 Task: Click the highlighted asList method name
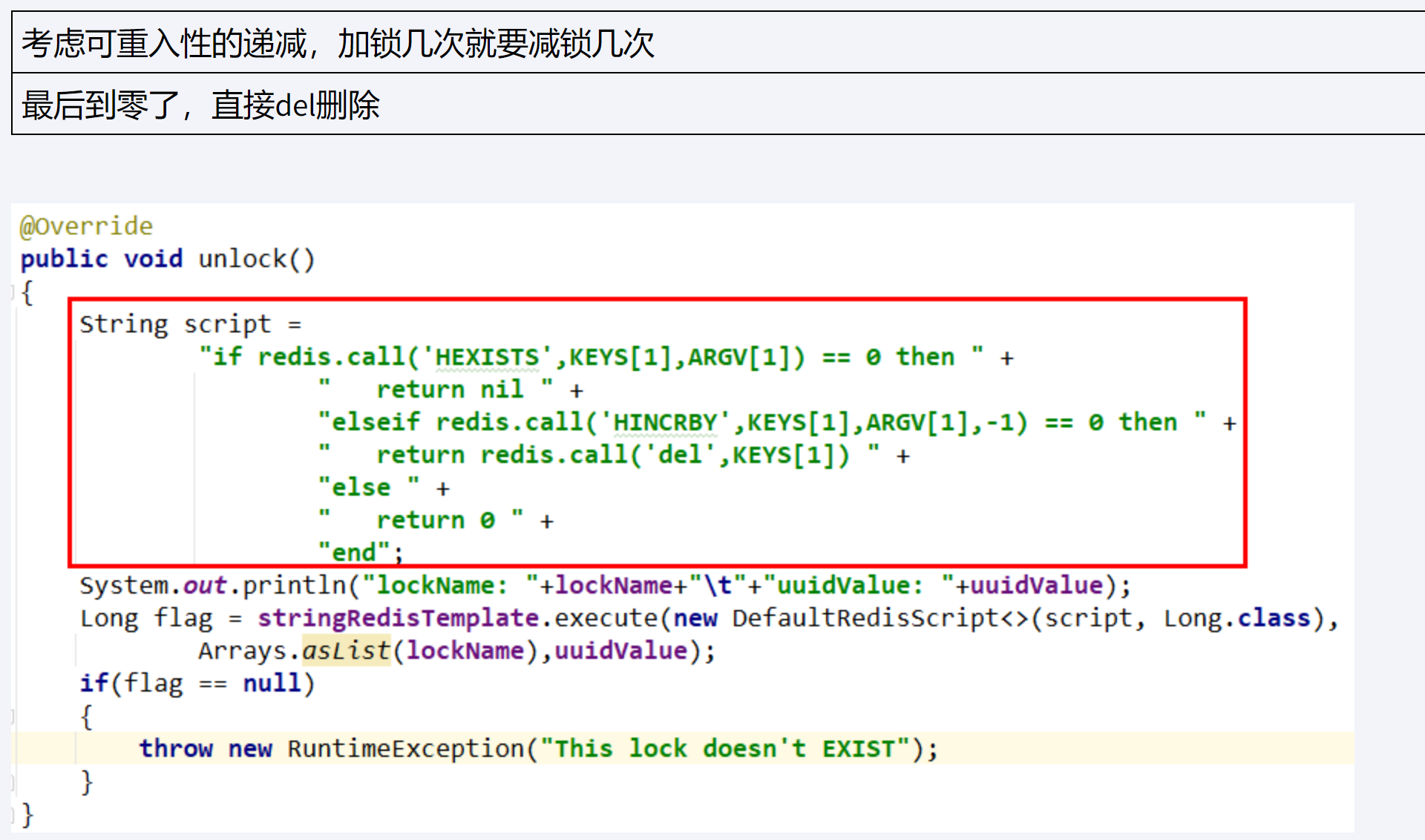point(346,651)
